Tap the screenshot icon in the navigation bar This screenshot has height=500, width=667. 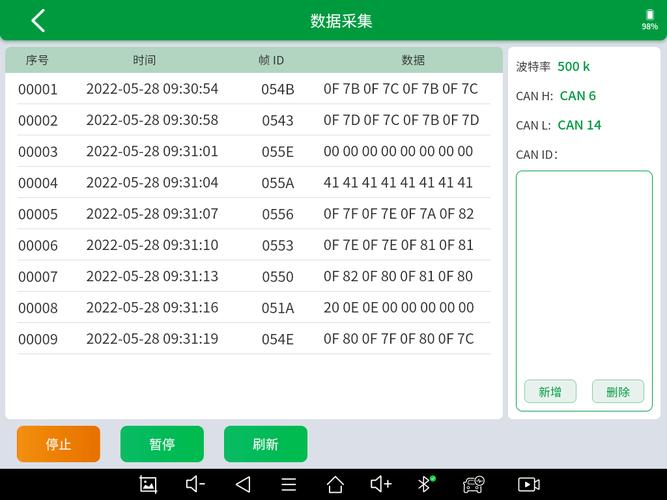pyautogui.click(x=148, y=484)
